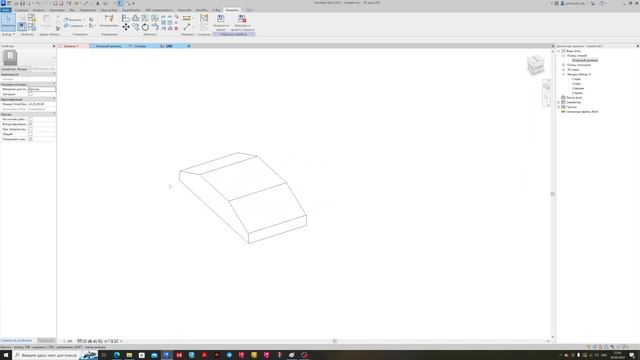Select Спереди elevation in project browser
The image size is (640, 360).
[x=578, y=89]
